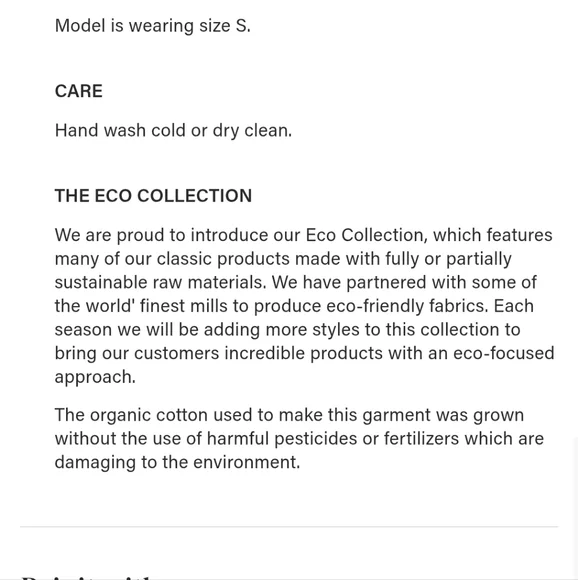Screen dimensions: 578x580
Task: Click the words 'Eco Collection,' in the paragraph
Action: [x=366, y=235]
